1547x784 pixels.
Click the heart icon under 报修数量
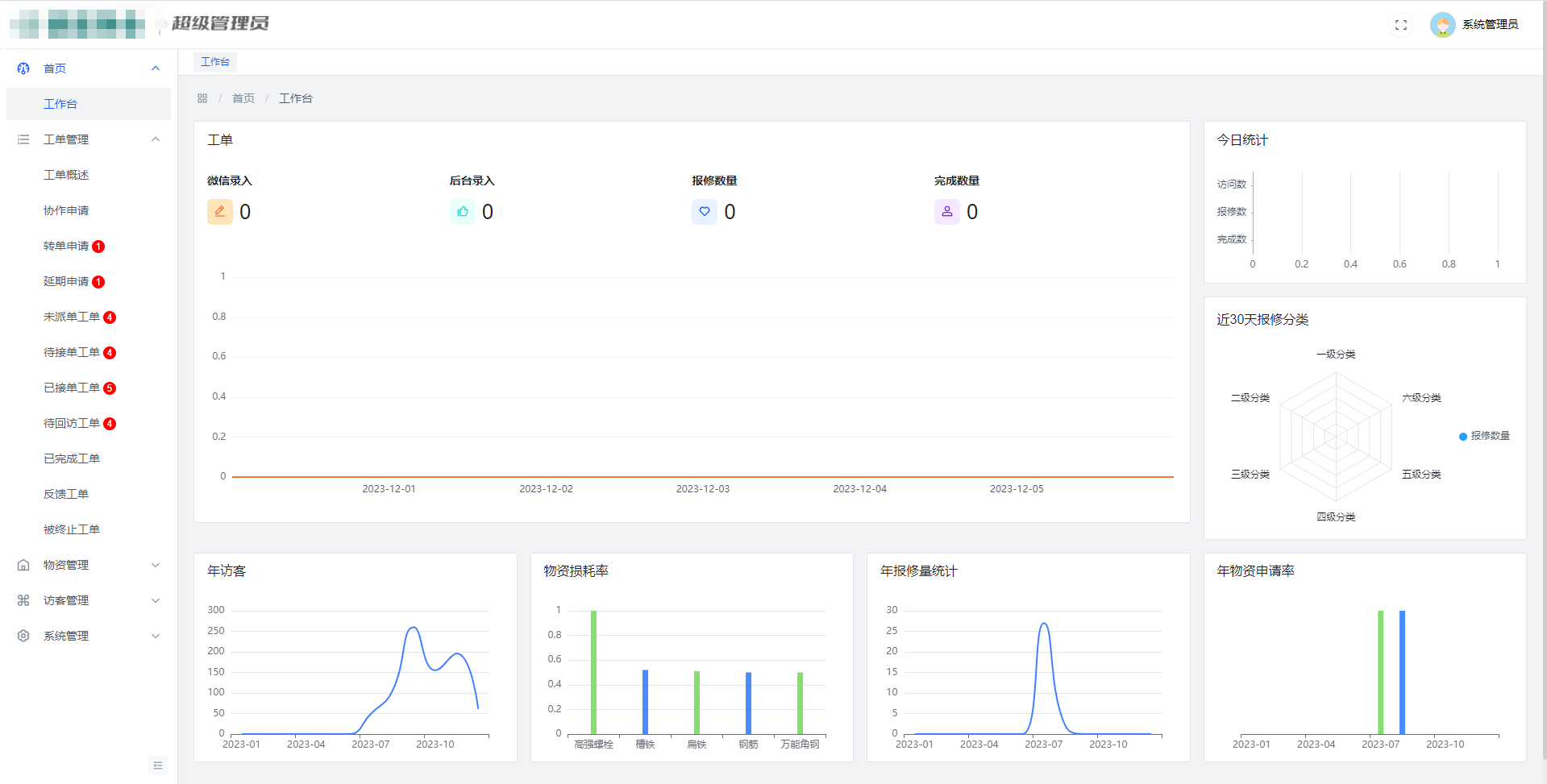(705, 211)
